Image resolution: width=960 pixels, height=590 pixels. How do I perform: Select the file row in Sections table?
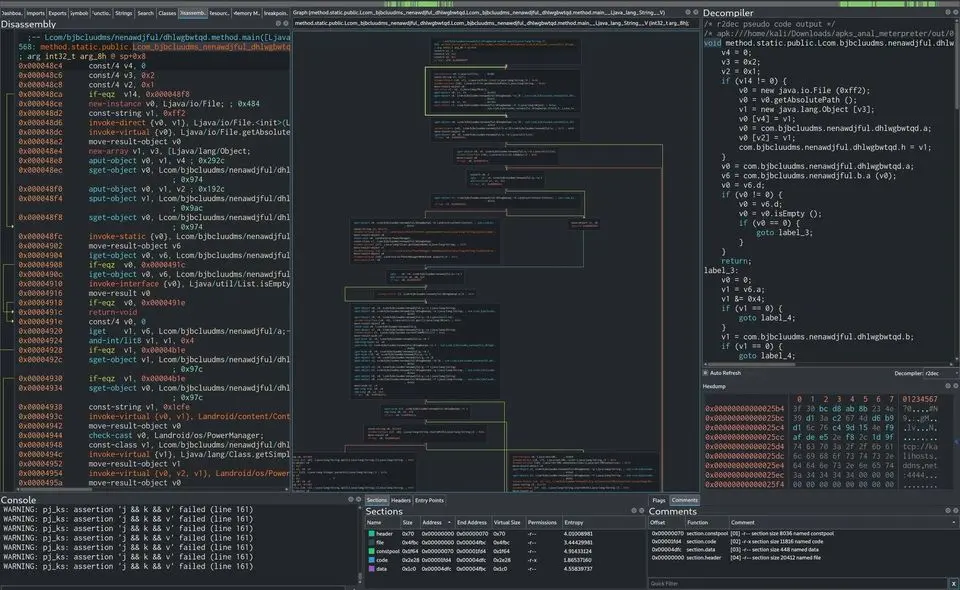[x=505, y=542]
